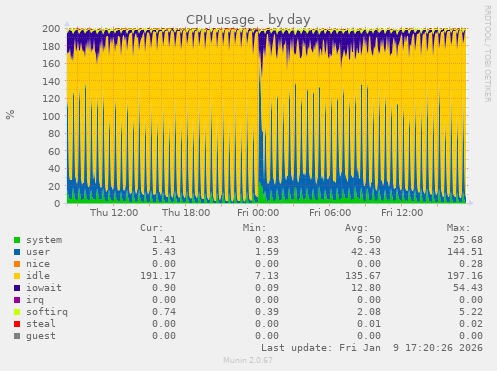
Task: Click softirq average value 2.08
Action: click(369, 312)
